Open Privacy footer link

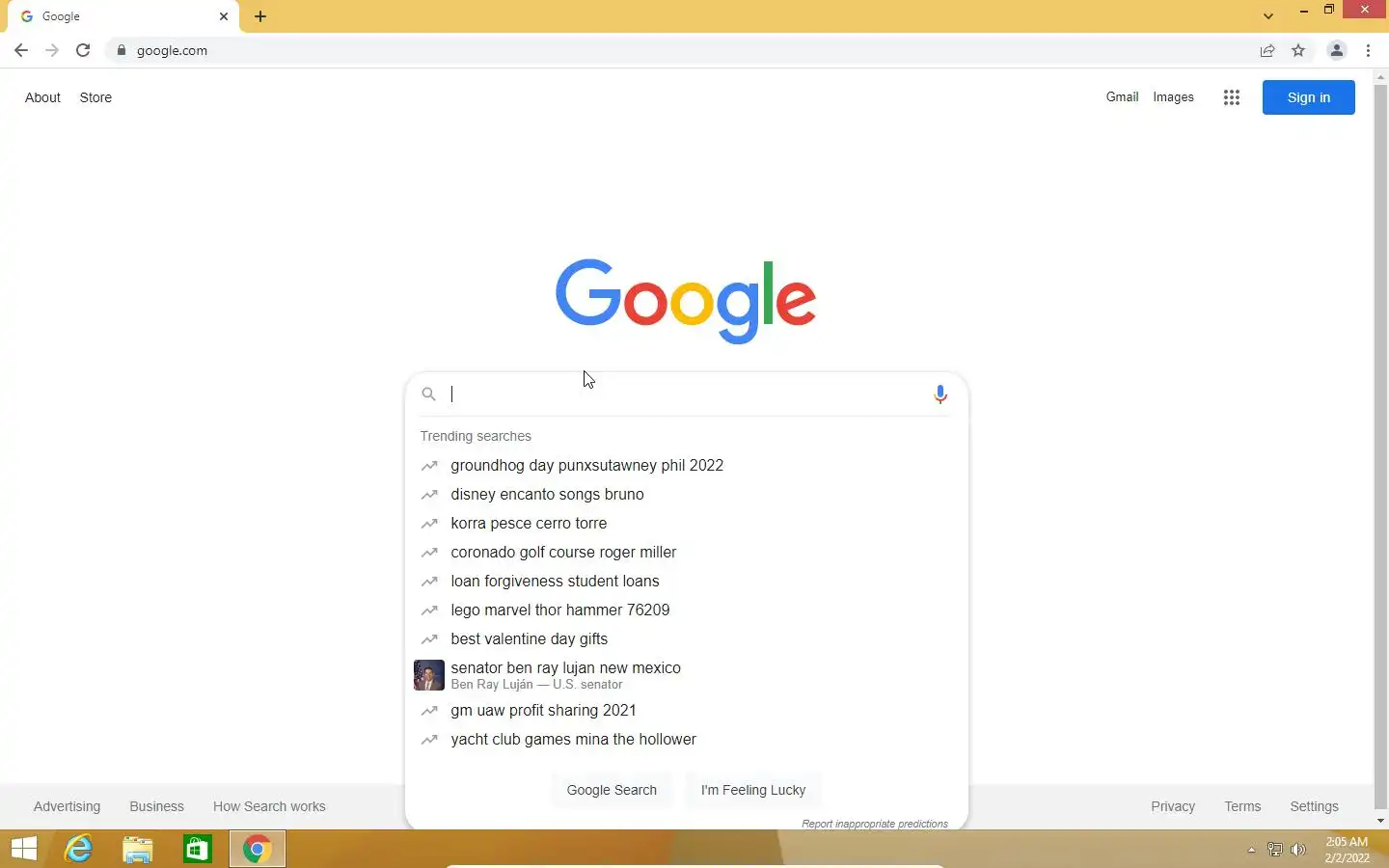pyautogui.click(x=1173, y=806)
